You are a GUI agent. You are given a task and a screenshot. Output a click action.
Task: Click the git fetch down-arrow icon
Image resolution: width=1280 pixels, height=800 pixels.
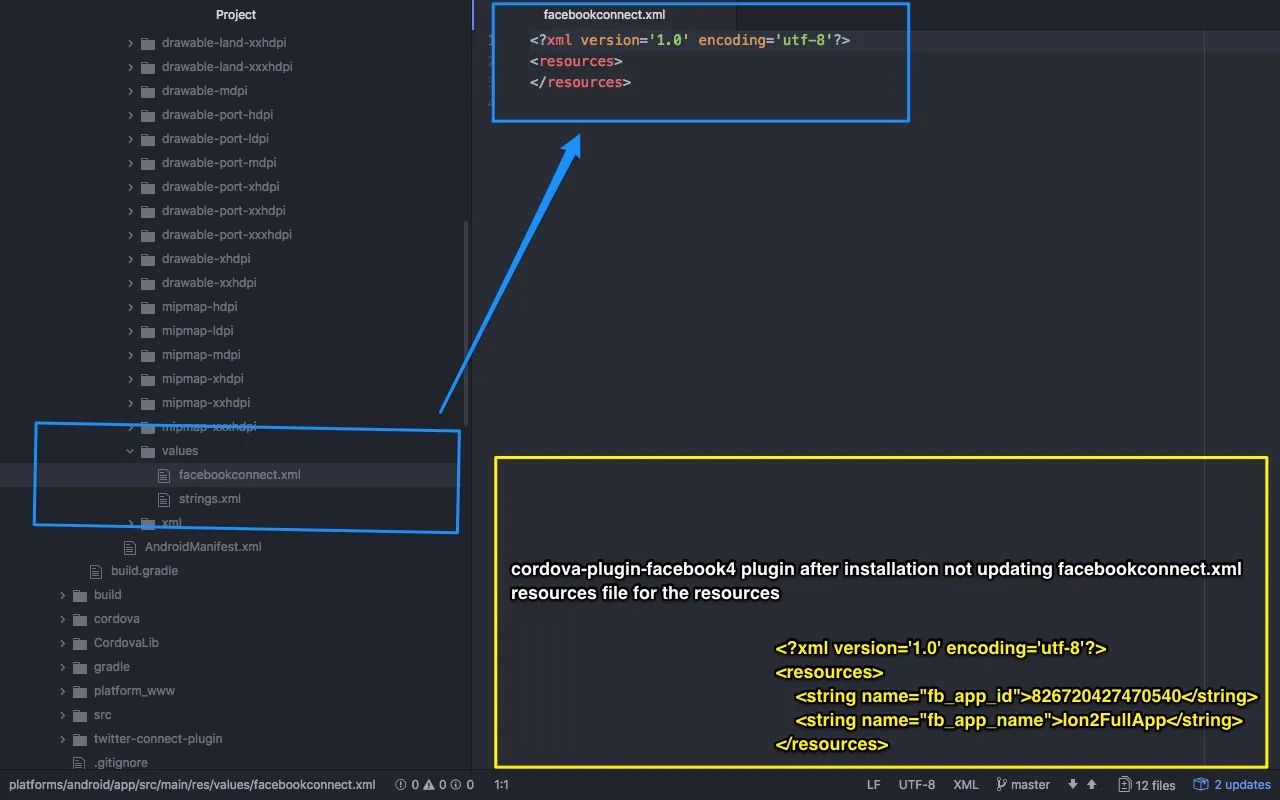click(1073, 785)
